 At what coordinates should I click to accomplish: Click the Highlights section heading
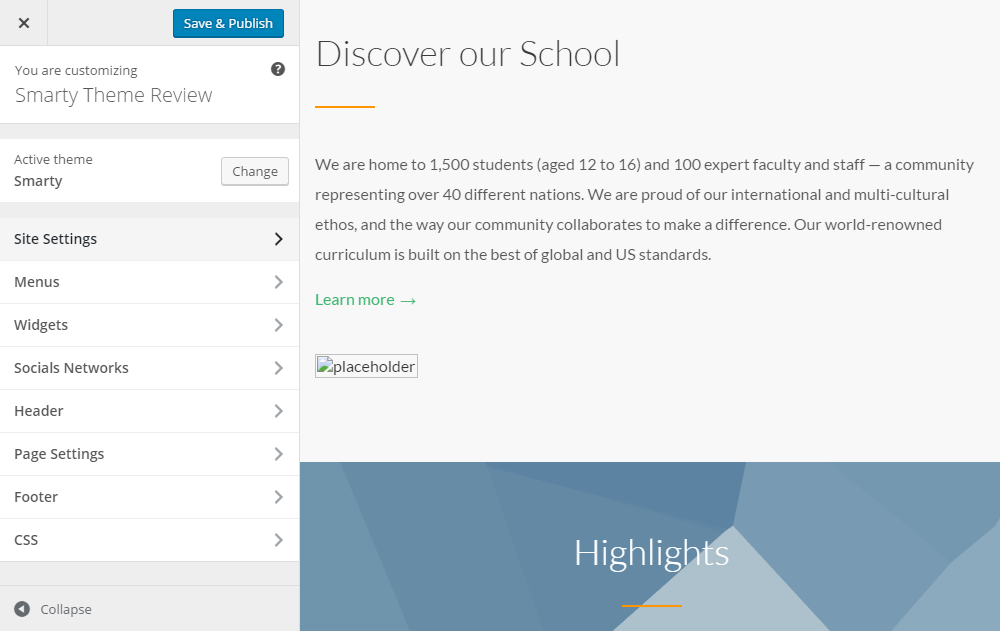[x=651, y=553]
